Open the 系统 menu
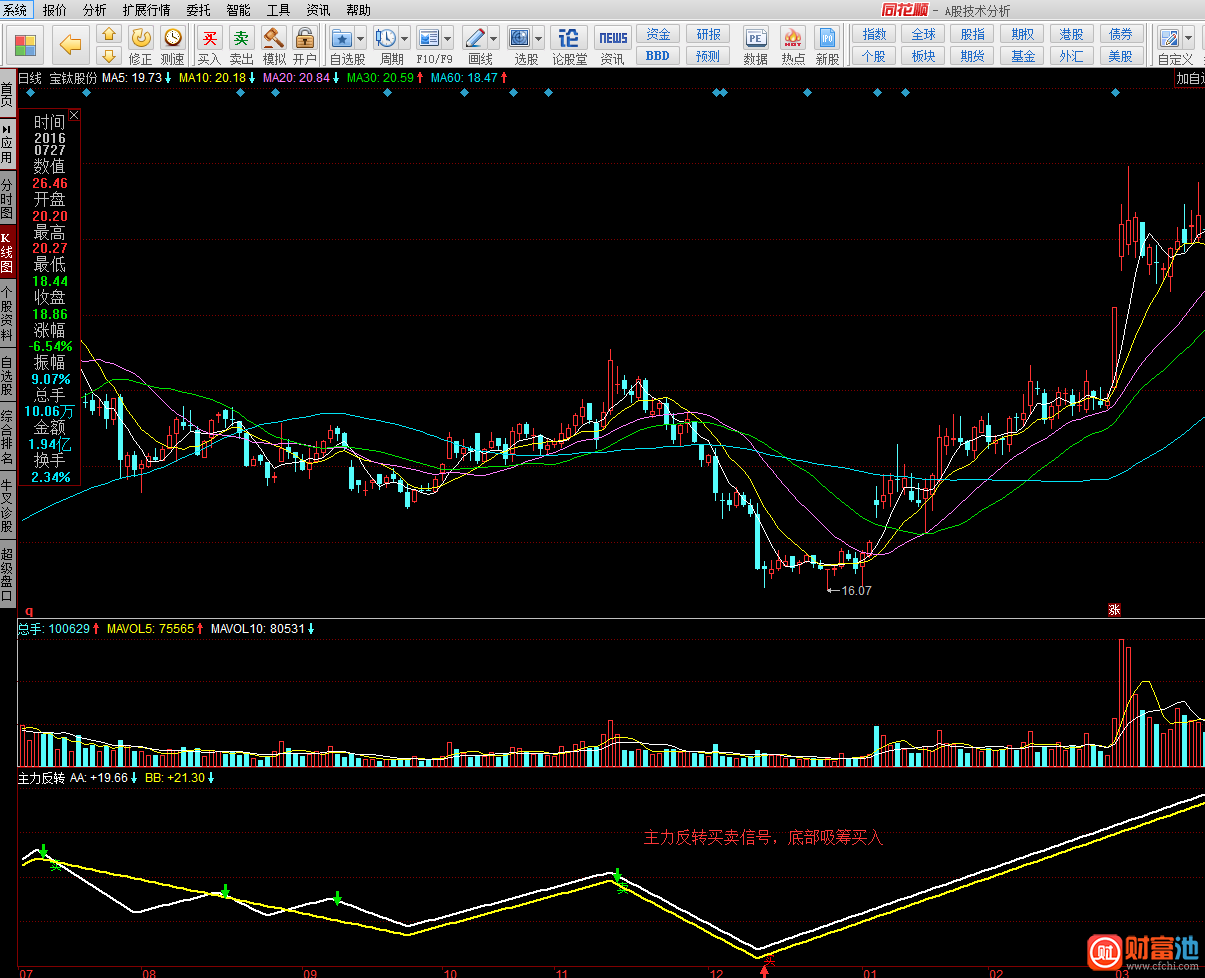This screenshot has height=978, width=1205. 15,10
